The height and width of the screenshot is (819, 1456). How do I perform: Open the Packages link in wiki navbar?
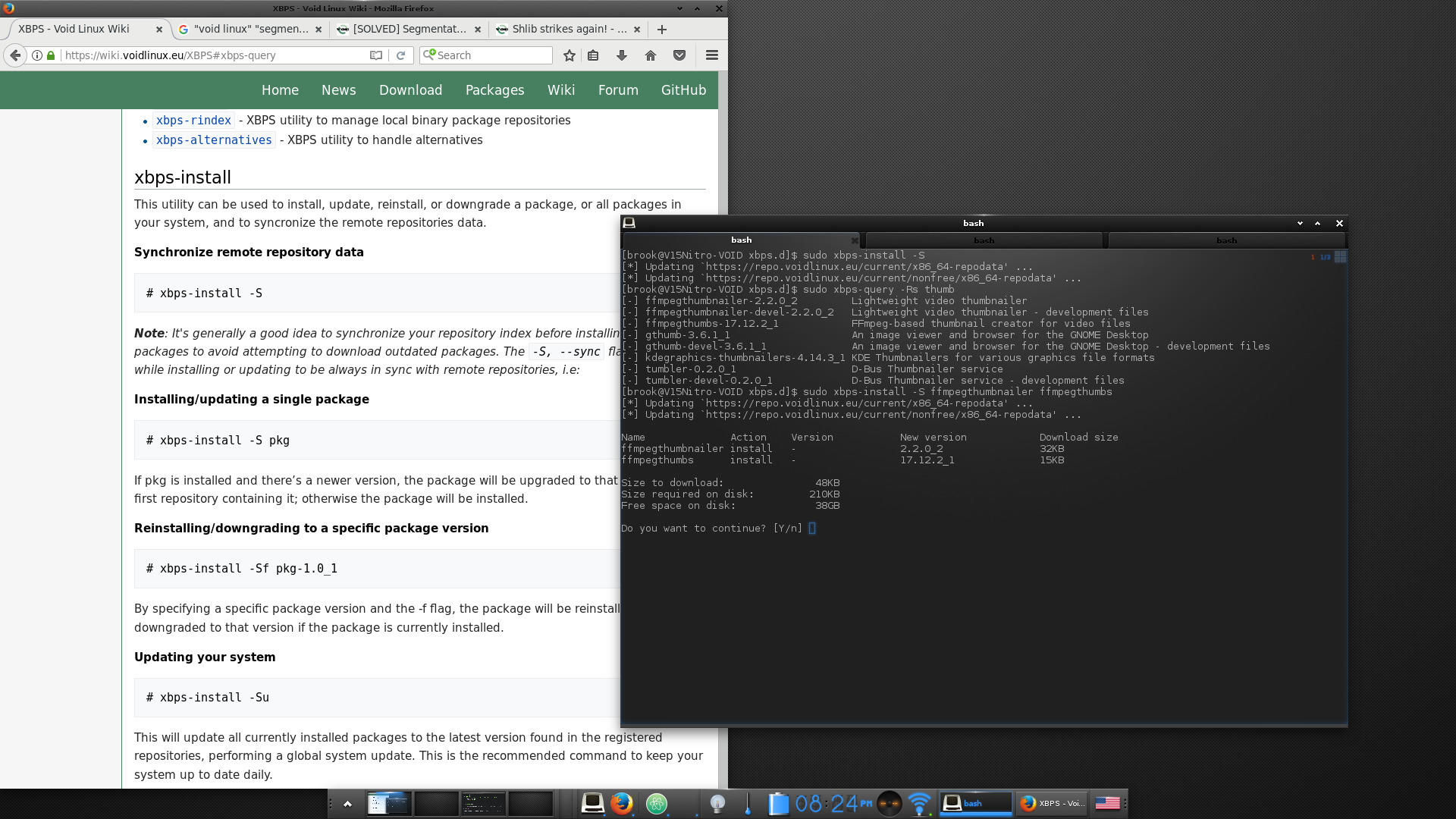click(x=494, y=90)
